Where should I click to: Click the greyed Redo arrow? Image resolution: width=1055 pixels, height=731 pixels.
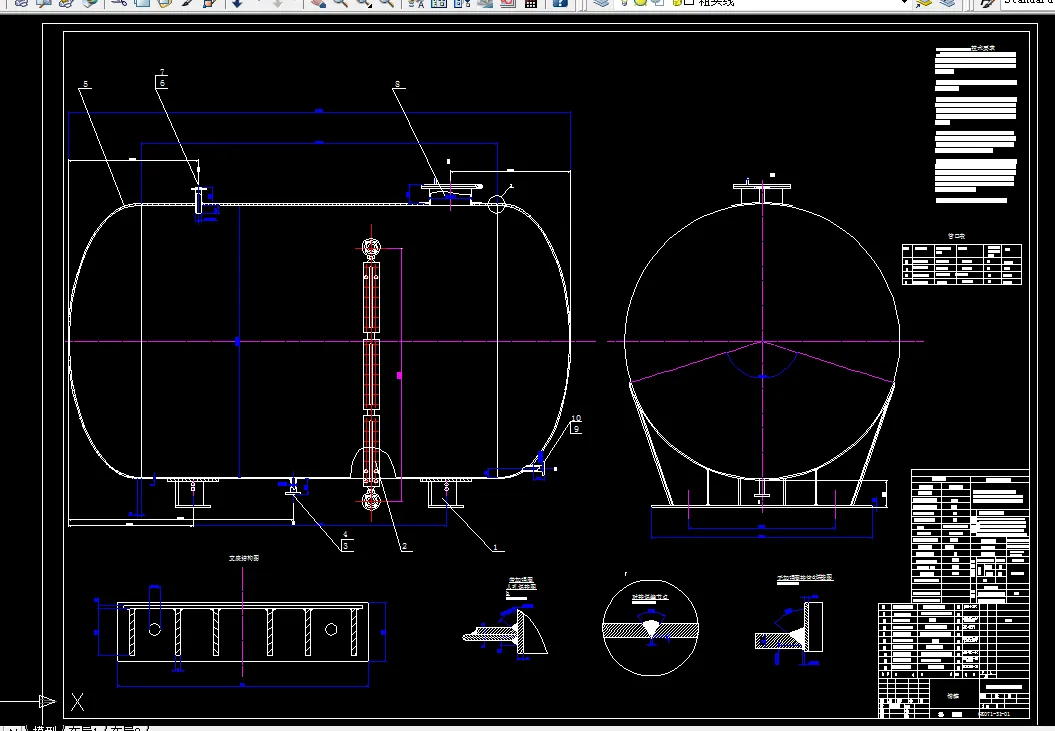(x=277, y=3)
